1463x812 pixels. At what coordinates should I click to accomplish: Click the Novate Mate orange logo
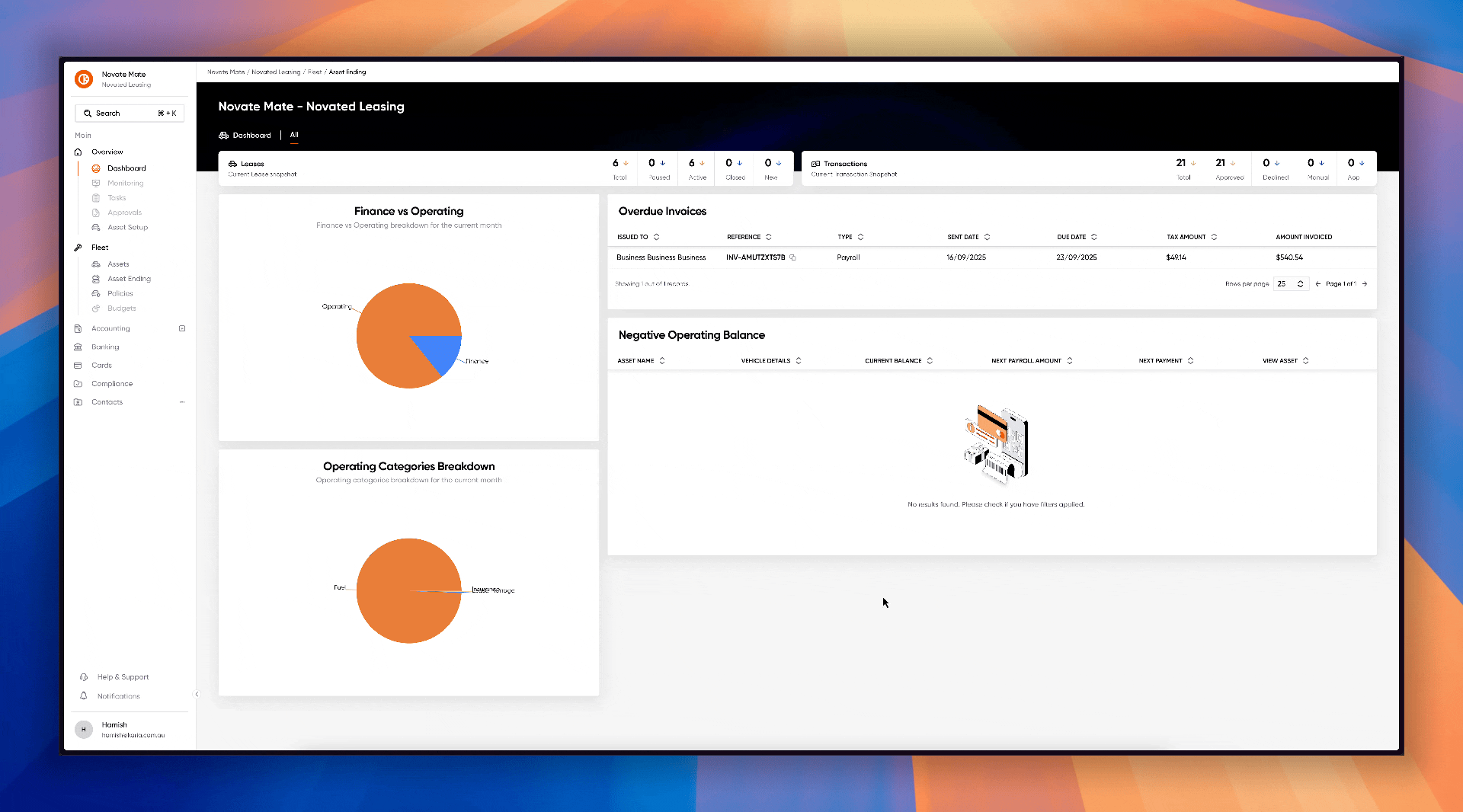pyautogui.click(x=84, y=78)
